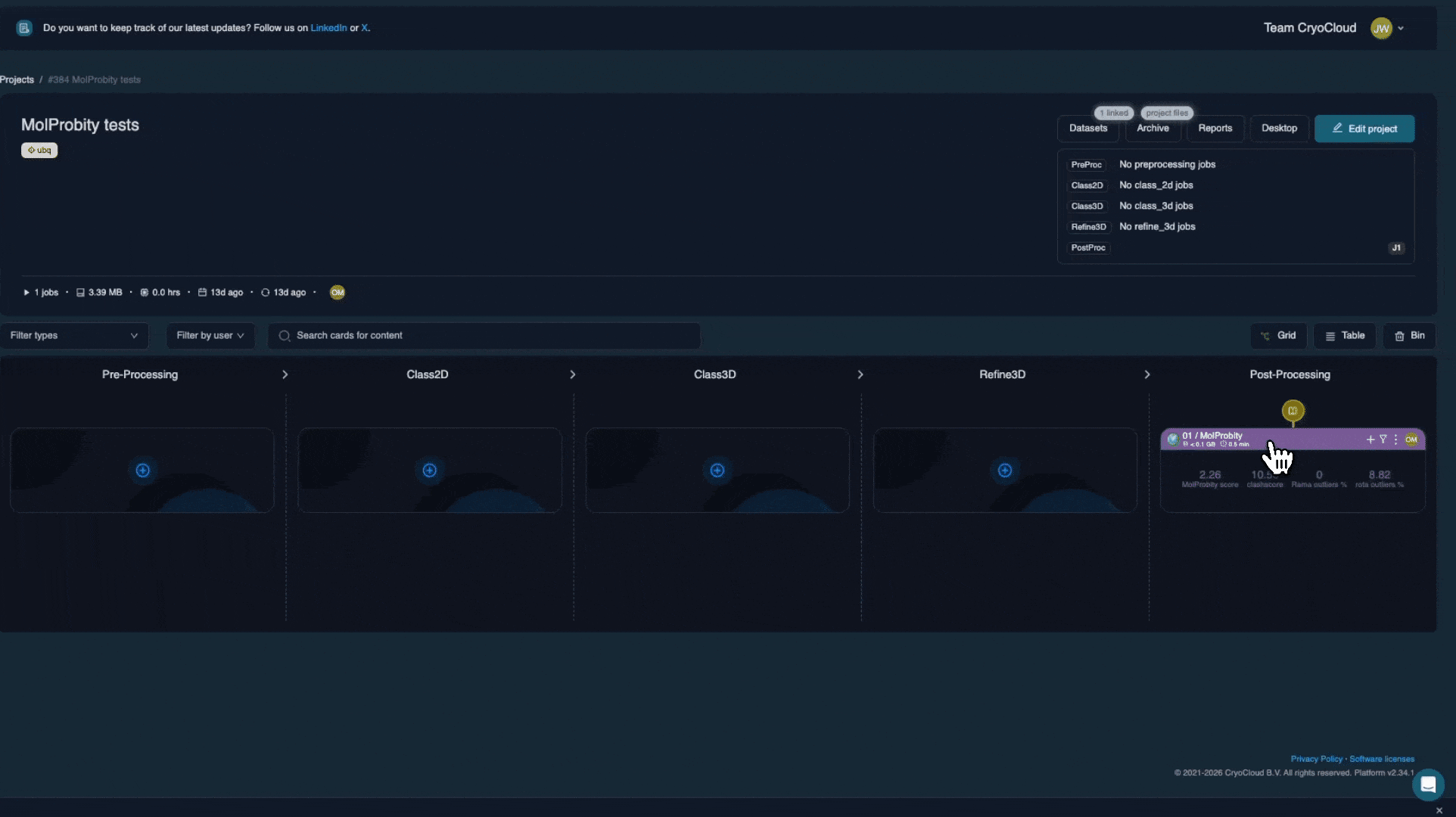Image resolution: width=1456 pixels, height=817 pixels.
Task: Open the Reports tab
Action: [1215, 129]
